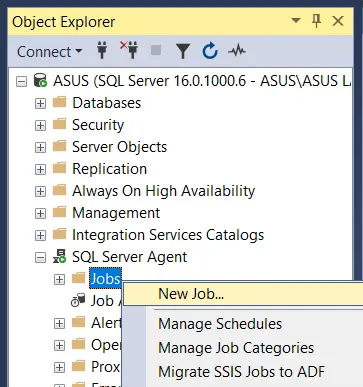Click the Filter funnel icon
363x387 pixels.
point(183,51)
